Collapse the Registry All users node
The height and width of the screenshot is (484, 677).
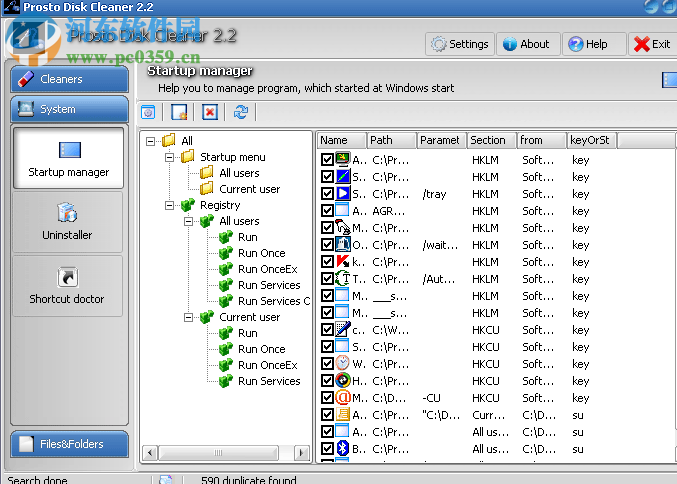188,221
